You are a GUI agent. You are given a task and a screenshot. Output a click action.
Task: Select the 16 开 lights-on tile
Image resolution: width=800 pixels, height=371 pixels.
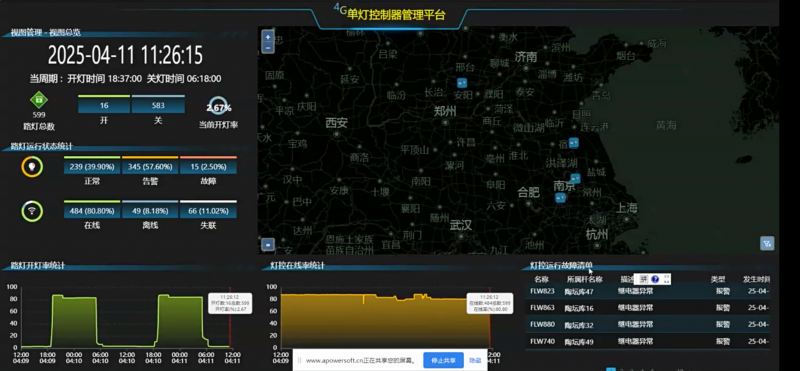[104, 105]
